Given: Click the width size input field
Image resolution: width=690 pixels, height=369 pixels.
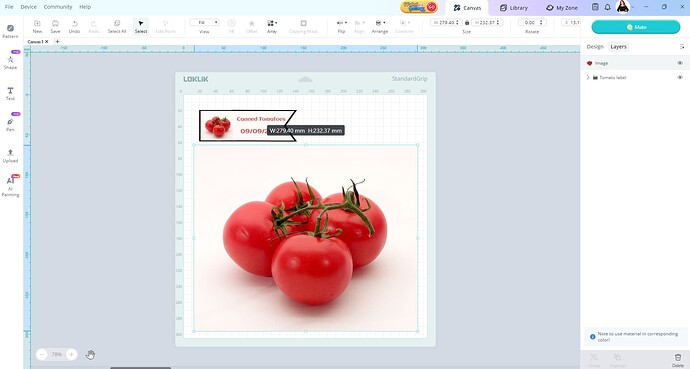Looking at the screenshot, I should [445, 22].
